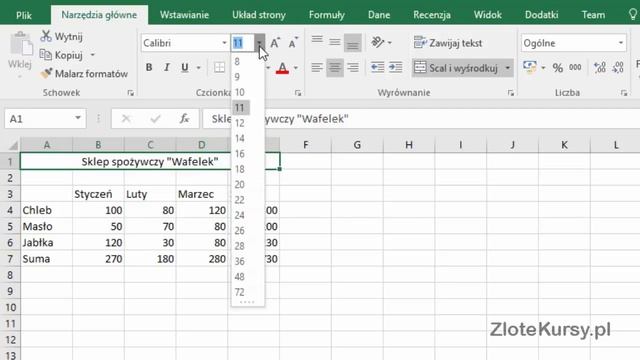Click the decrease font size icon
The image size is (640, 360).
coord(293,43)
